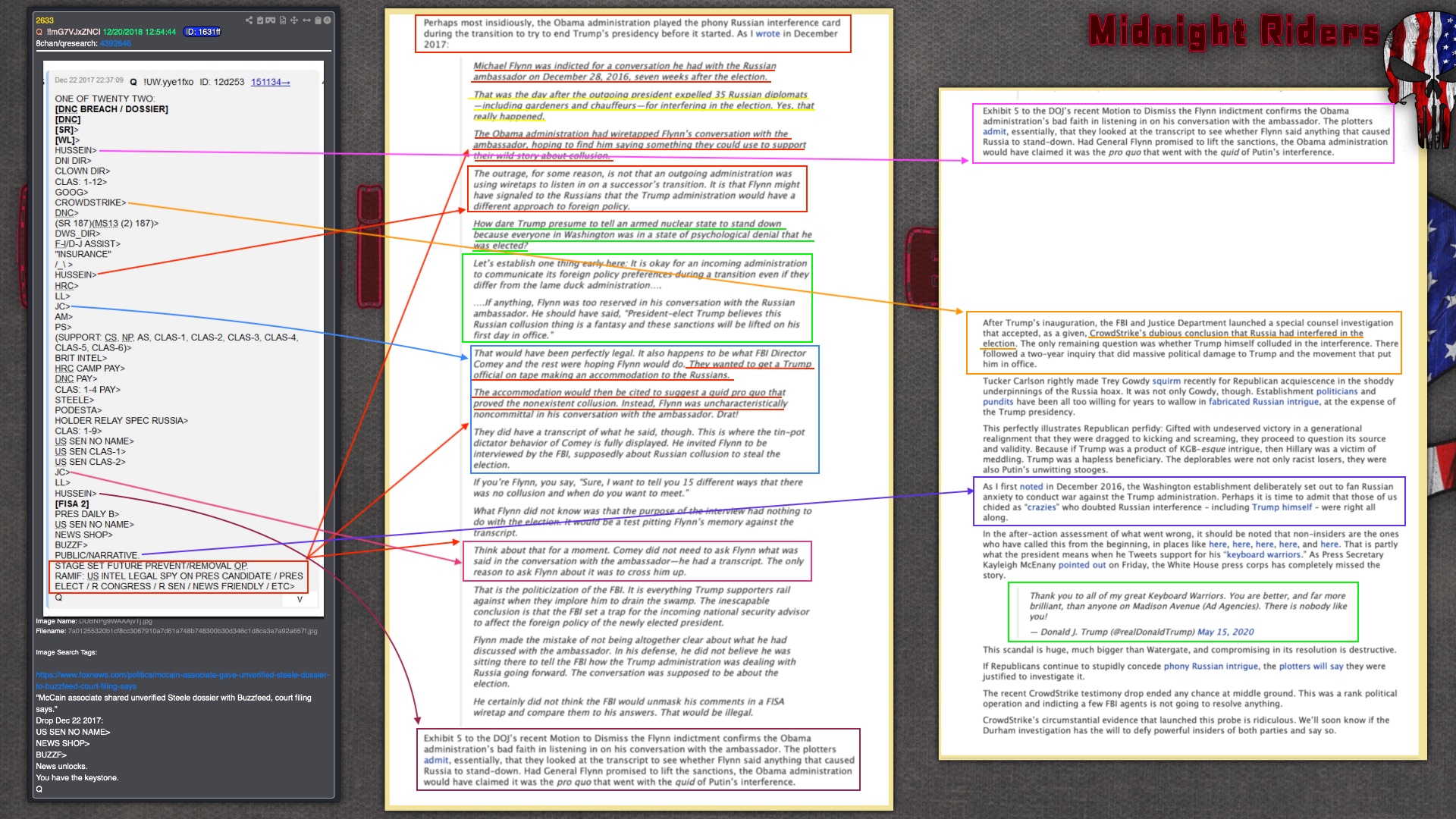Open the 4392646 qresearch post link
The width and height of the screenshot is (1456, 819).
point(115,43)
